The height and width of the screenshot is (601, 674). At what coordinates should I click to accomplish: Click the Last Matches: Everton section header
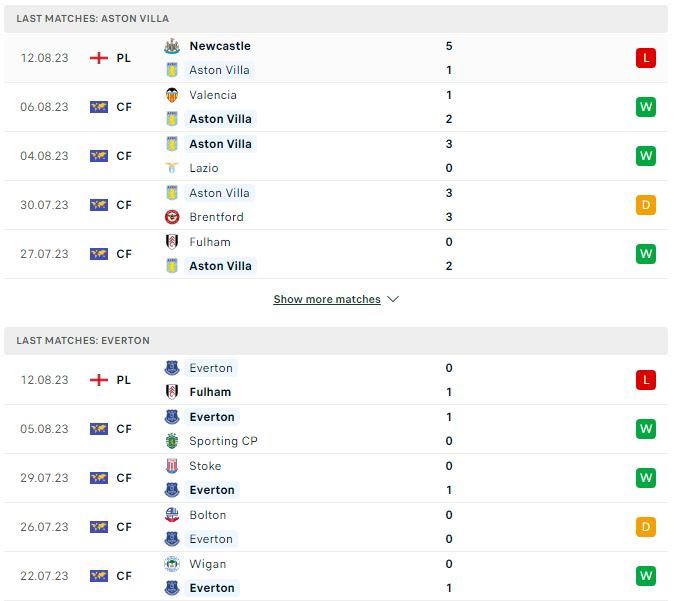point(336,341)
